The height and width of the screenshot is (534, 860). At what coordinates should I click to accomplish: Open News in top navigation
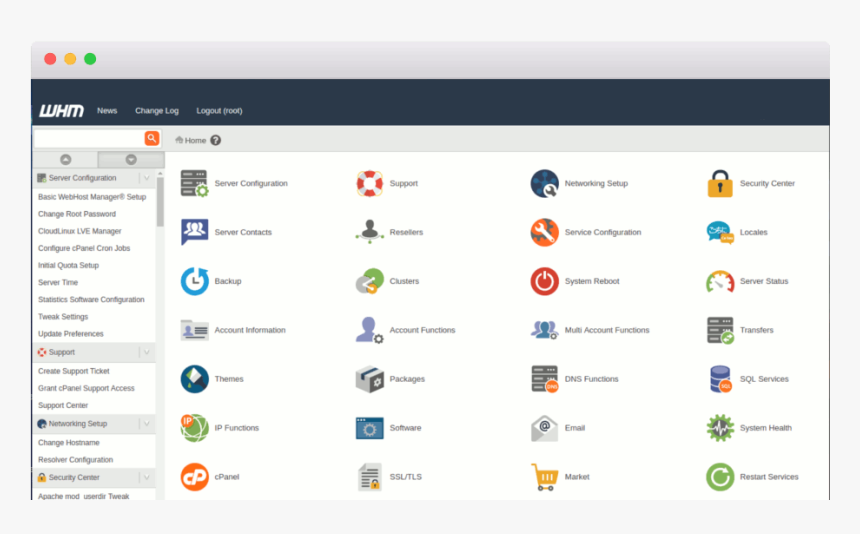107,111
